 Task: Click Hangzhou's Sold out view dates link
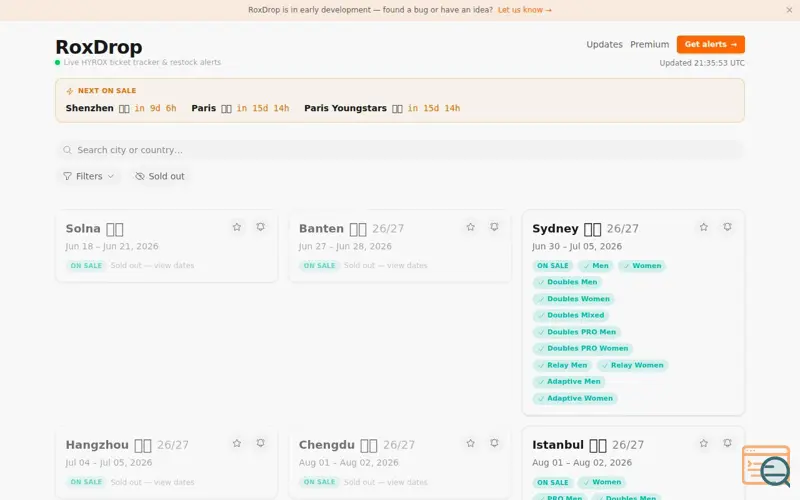coord(153,482)
